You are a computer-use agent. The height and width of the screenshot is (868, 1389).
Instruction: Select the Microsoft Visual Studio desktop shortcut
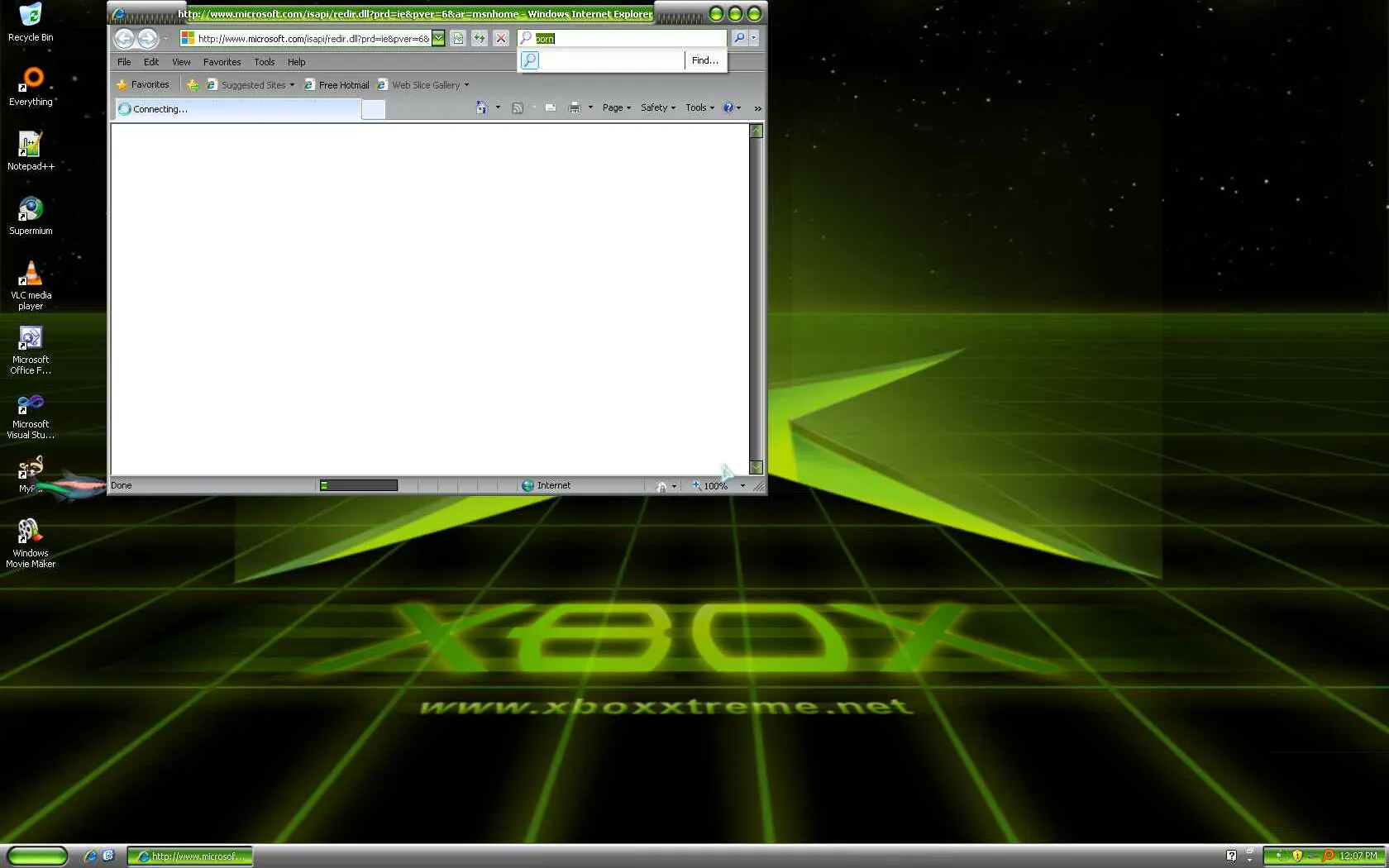[31, 414]
